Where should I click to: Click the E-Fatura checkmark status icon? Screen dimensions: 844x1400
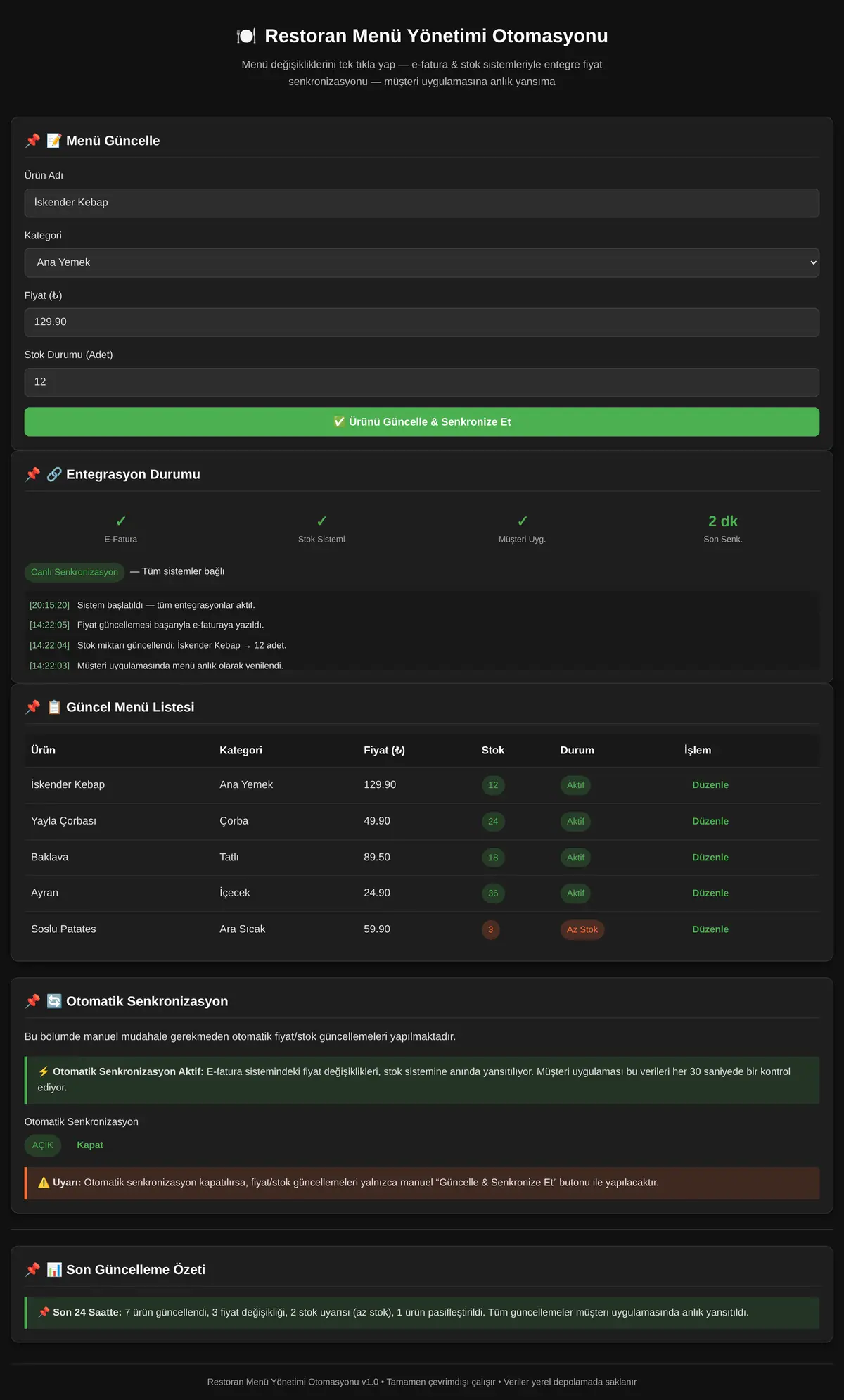[121, 521]
